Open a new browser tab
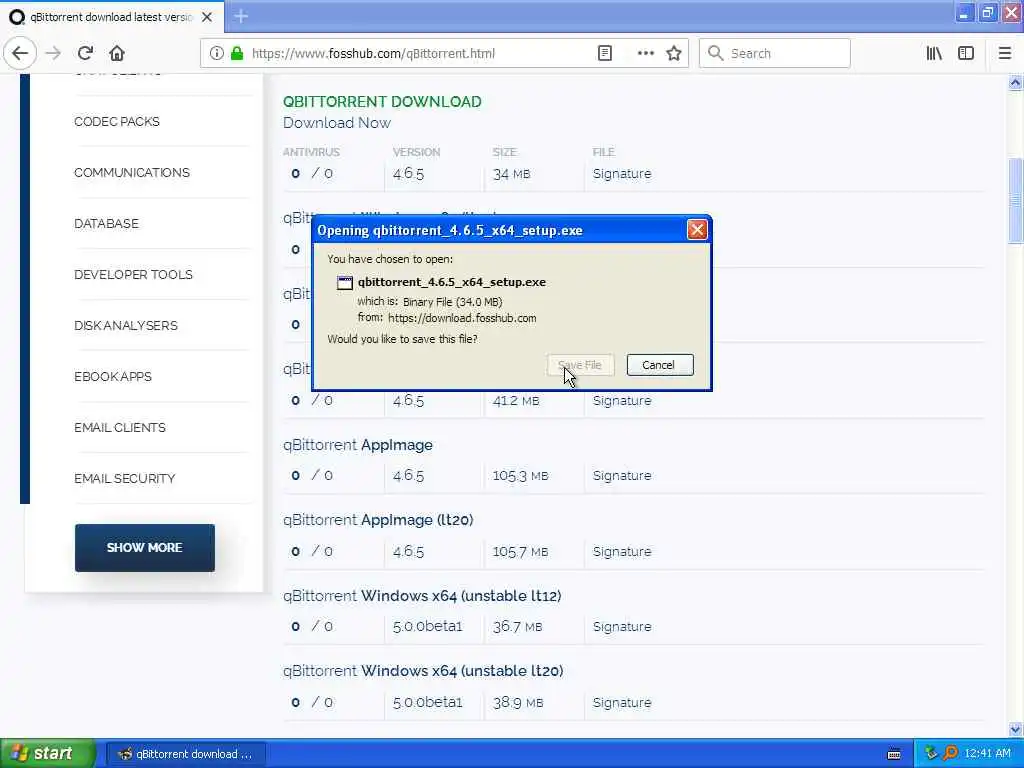Screen dimensions: 1024x768 (x=241, y=16)
